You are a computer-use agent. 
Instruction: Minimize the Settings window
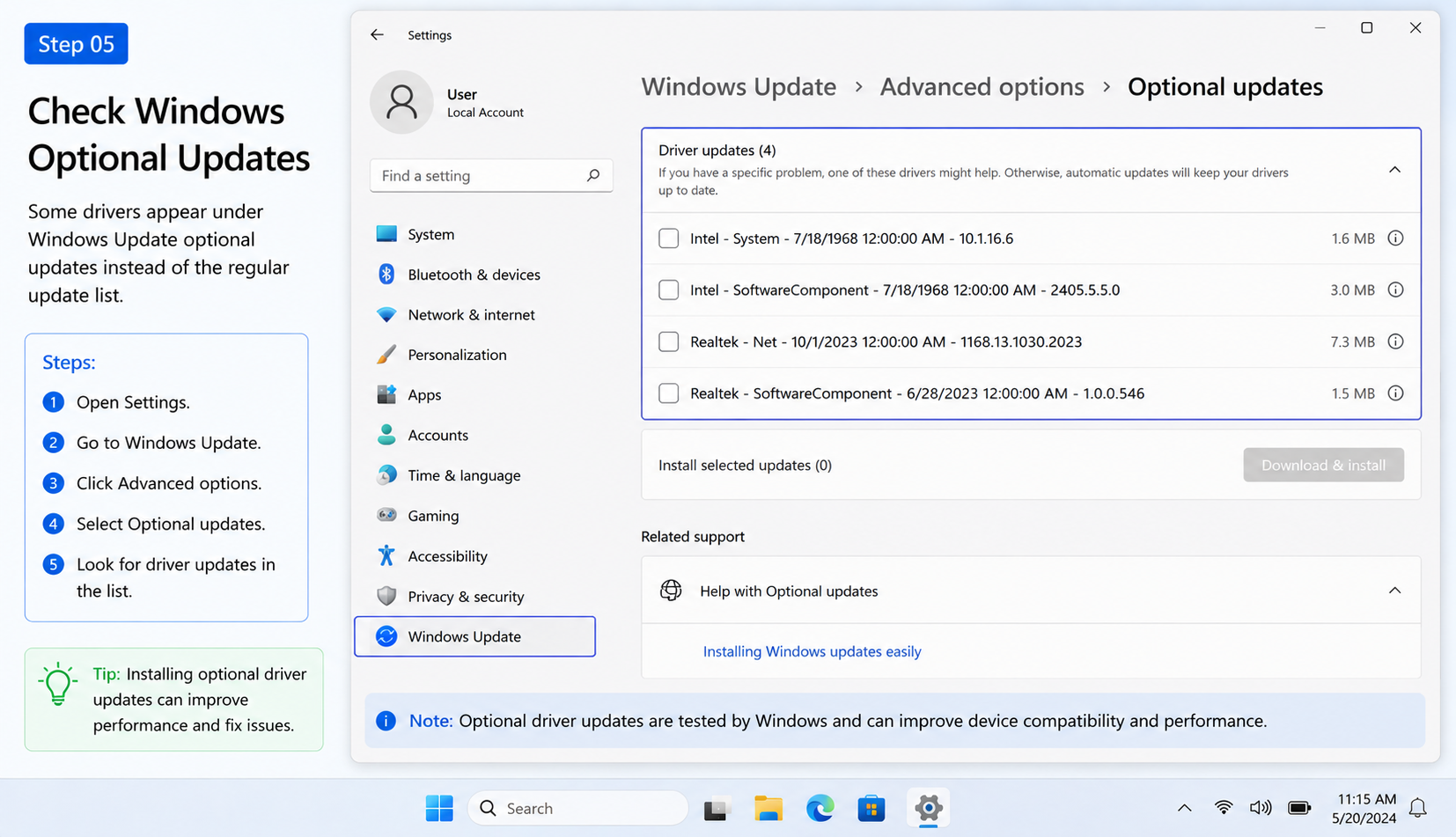pos(1320,28)
